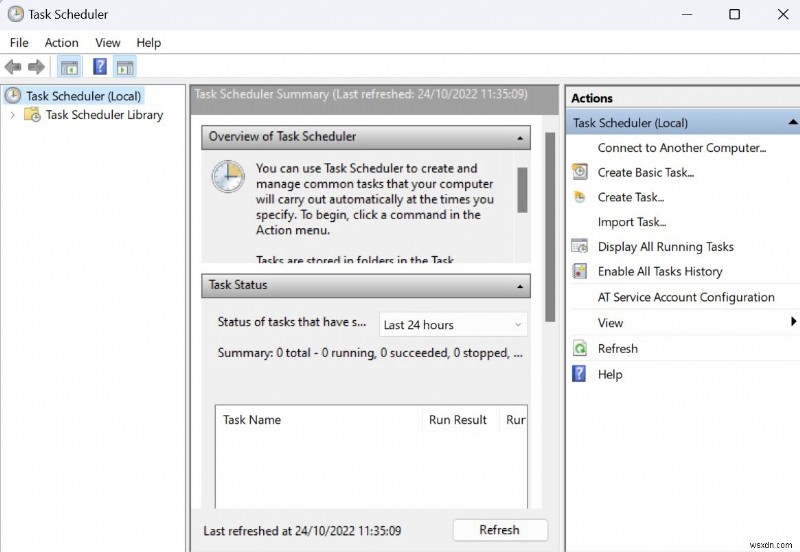Select Task Scheduler (Local) tree item

tap(83, 96)
